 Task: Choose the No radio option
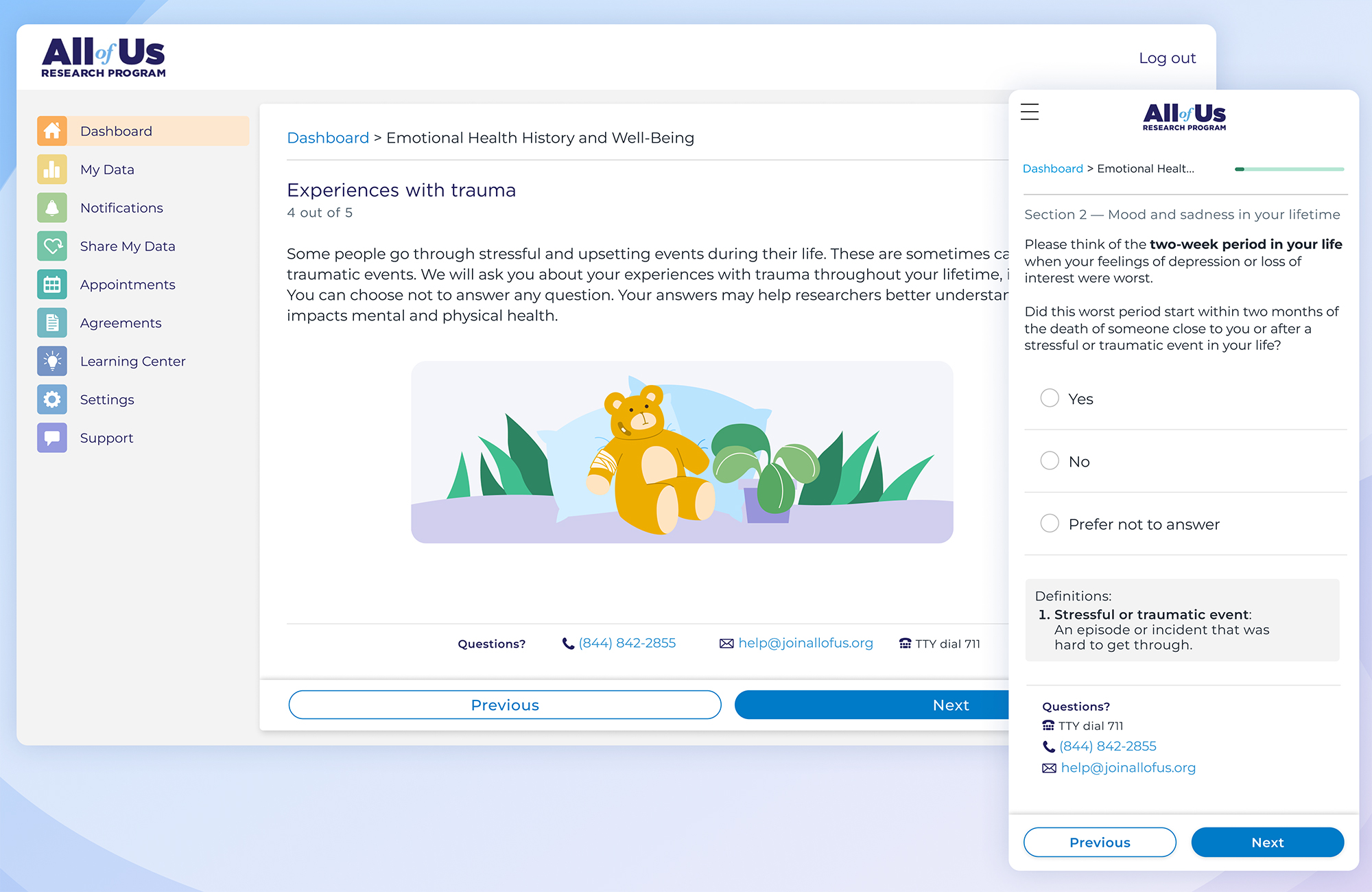coord(1050,460)
